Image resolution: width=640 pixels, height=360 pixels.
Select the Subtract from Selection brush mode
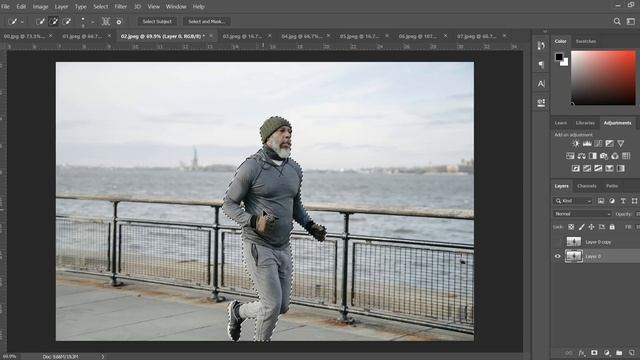click(x=67, y=22)
